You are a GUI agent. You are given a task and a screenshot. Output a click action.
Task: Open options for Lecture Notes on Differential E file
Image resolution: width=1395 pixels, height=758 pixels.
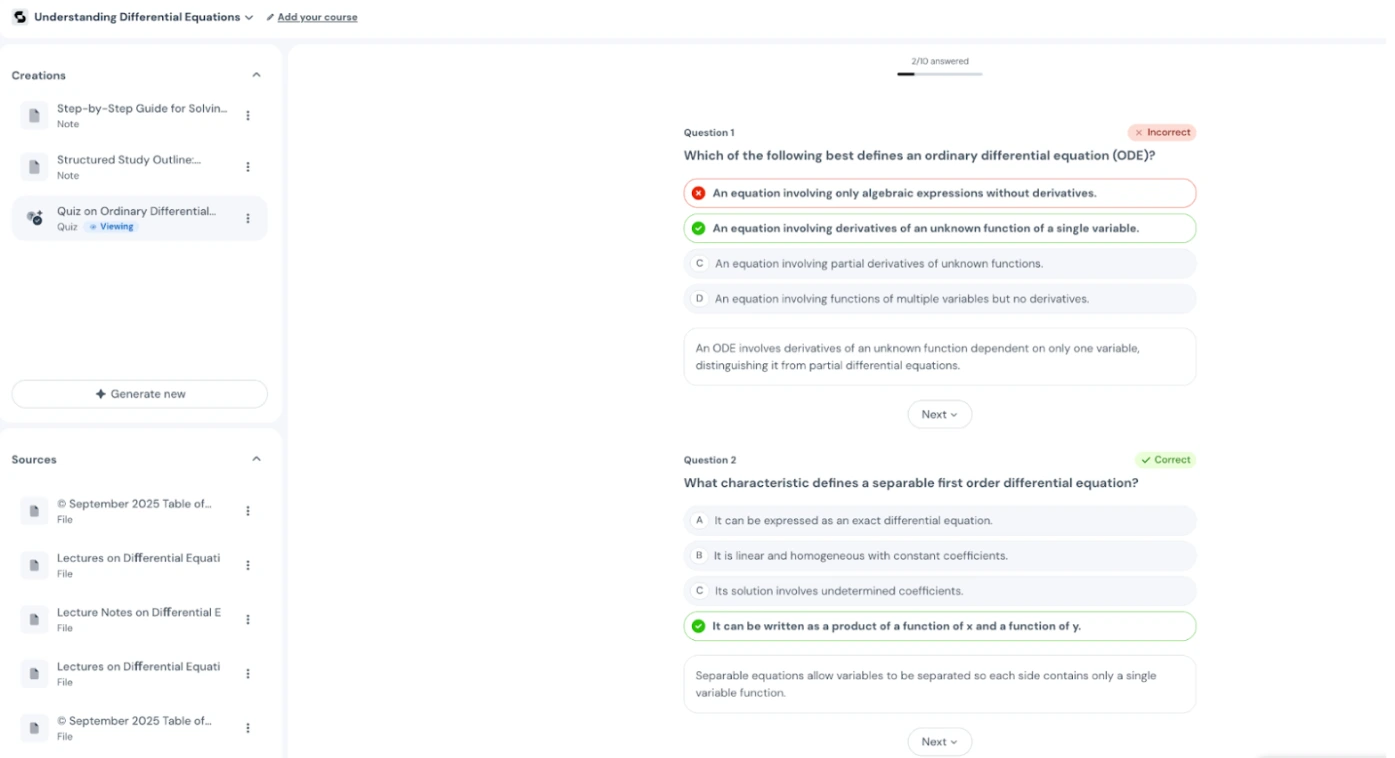[248, 620]
